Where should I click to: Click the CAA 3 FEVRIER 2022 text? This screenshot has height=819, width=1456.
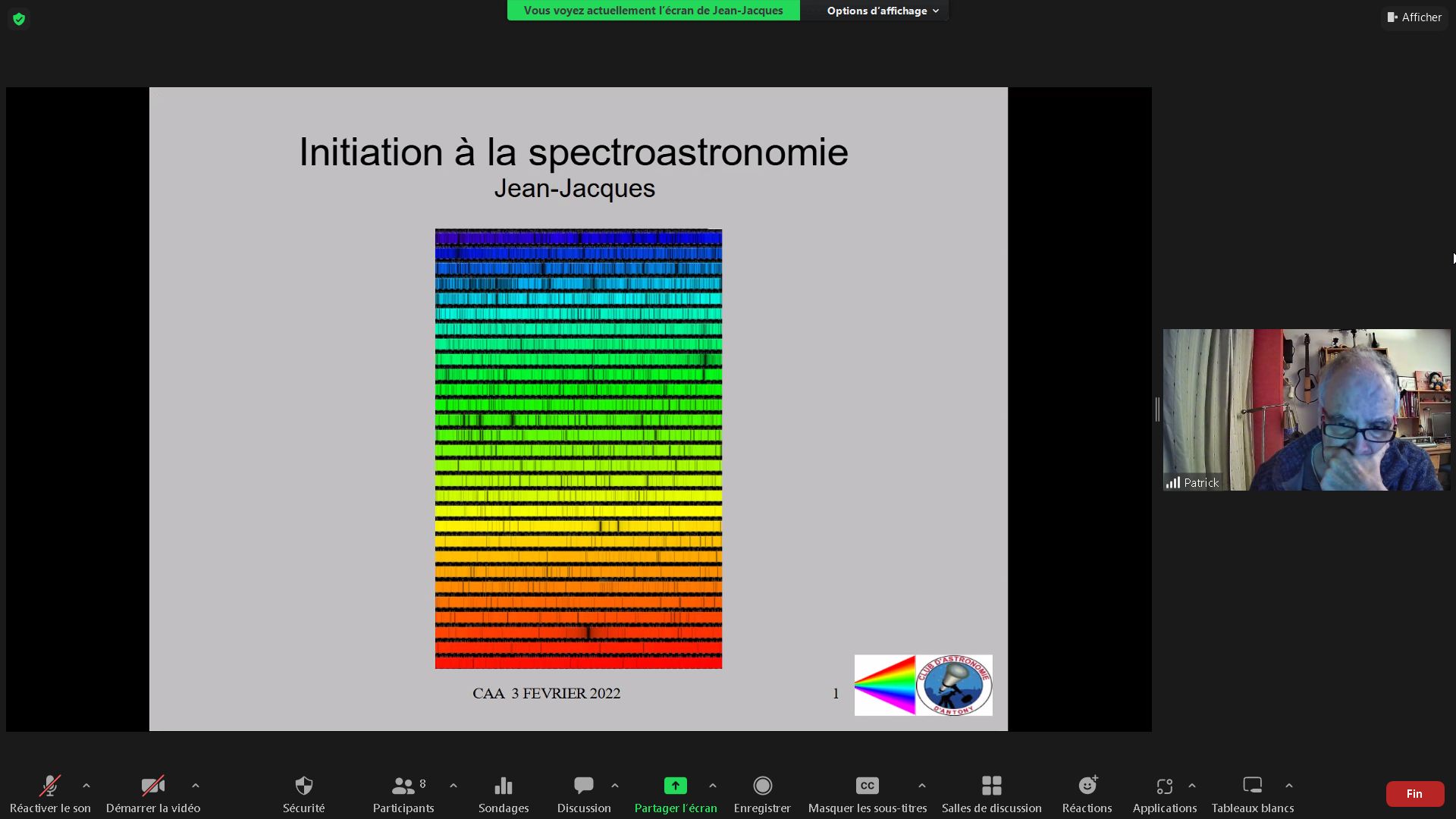point(547,693)
